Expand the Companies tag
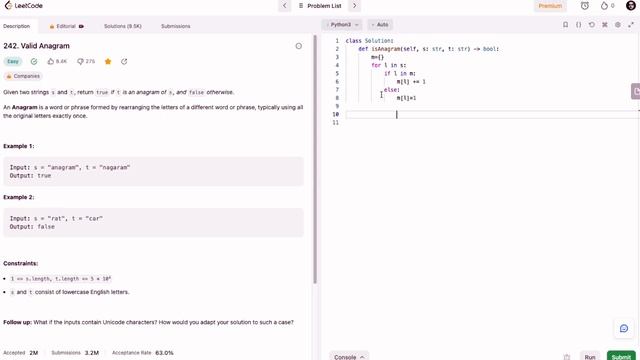Image resolution: width=640 pixels, height=360 pixels. click(x=23, y=76)
